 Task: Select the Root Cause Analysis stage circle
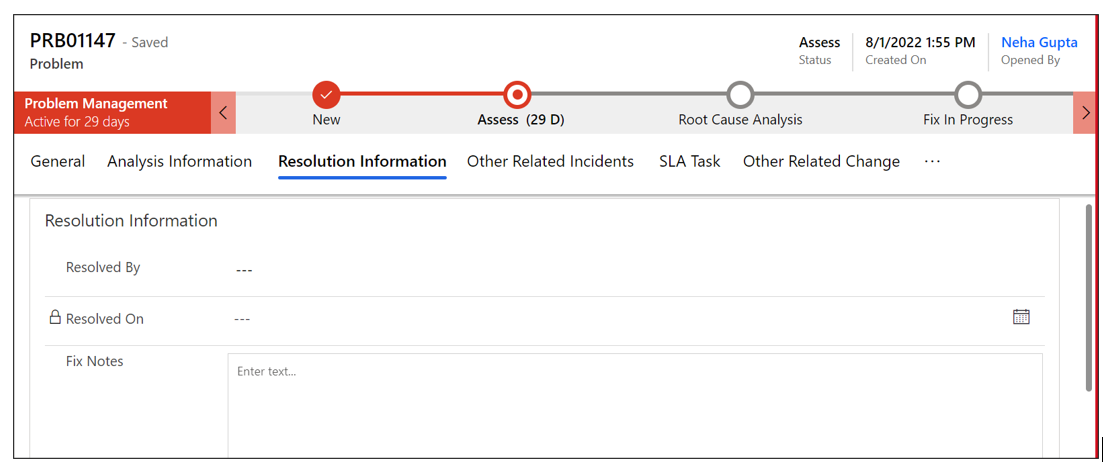click(x=740, y=94)
